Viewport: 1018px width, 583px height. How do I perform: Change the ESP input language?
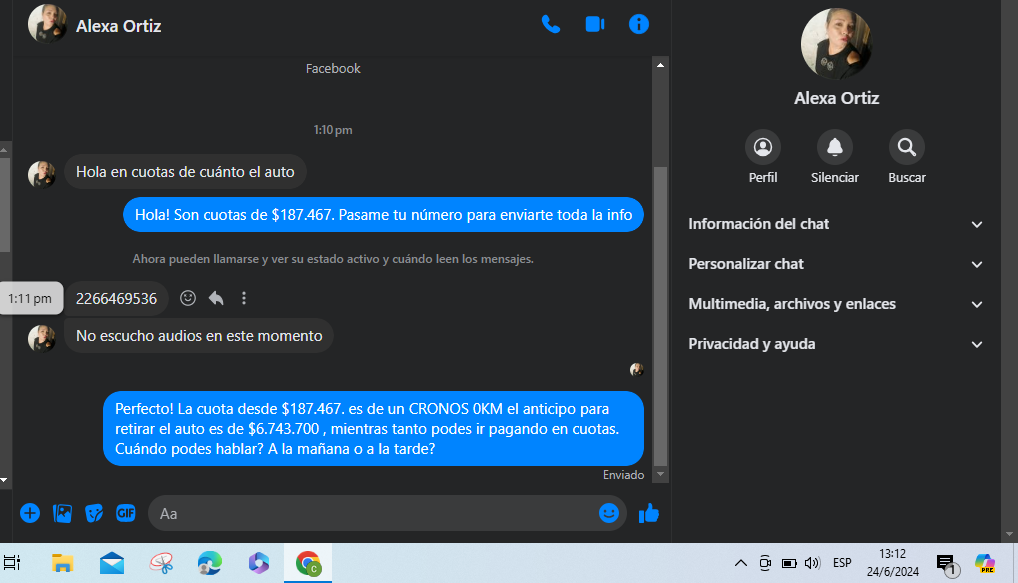842,563
